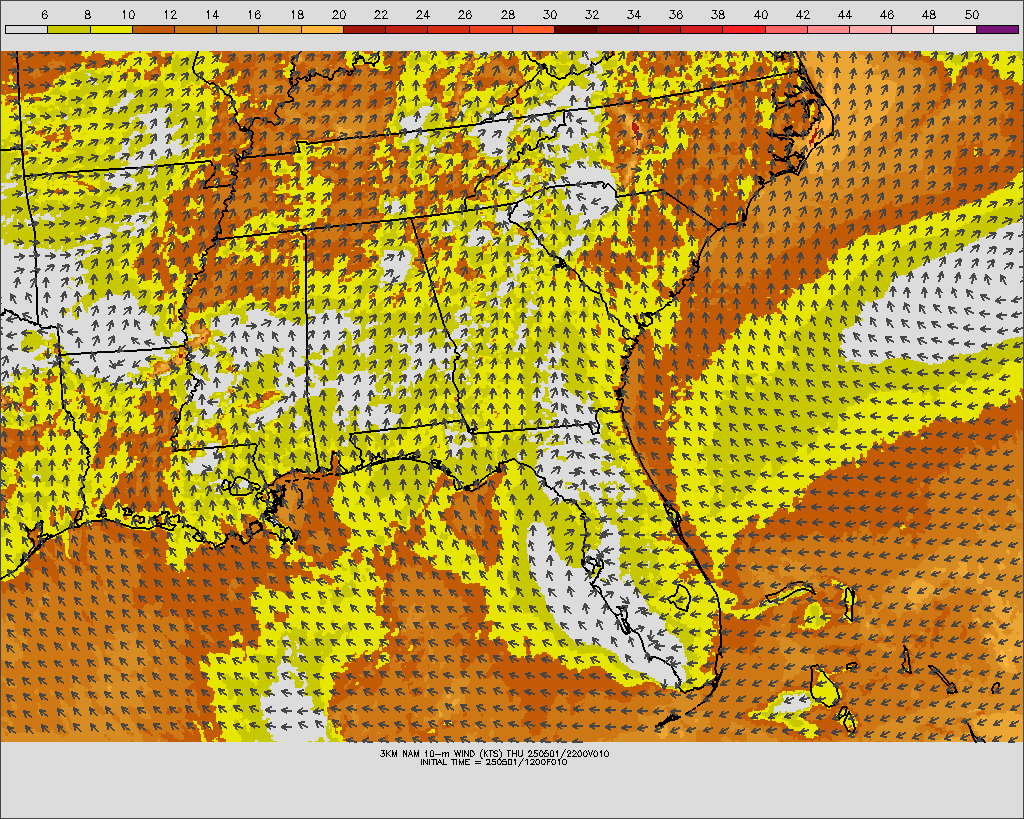
Task: Pick the bright yellow 8–10 knots swatch
Action: tap(111, 29)
